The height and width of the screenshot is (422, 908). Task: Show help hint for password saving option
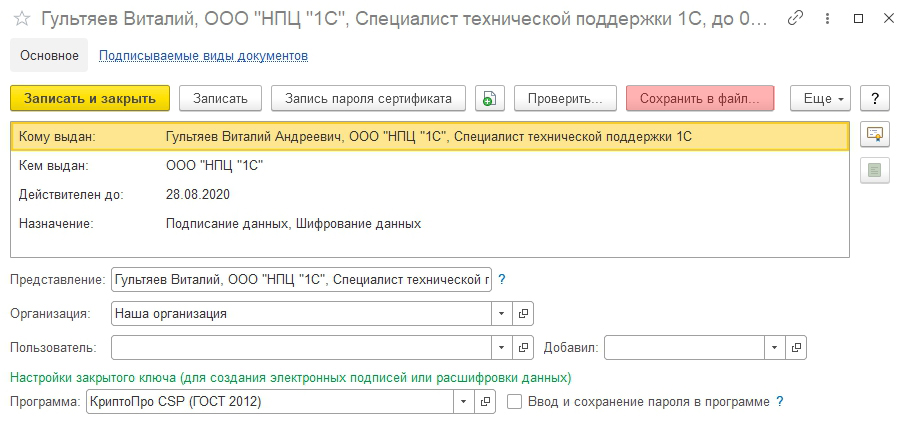tap(779, 401)
